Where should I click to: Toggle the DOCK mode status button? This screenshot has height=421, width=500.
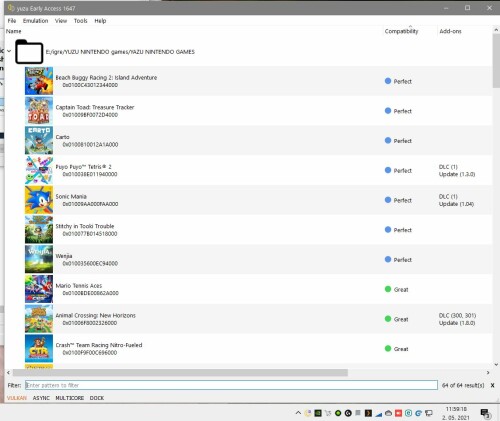97,398
